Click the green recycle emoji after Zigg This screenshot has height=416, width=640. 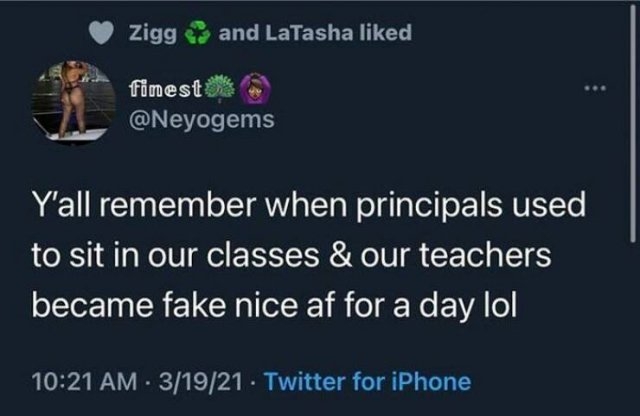click(x=195, y=34)
